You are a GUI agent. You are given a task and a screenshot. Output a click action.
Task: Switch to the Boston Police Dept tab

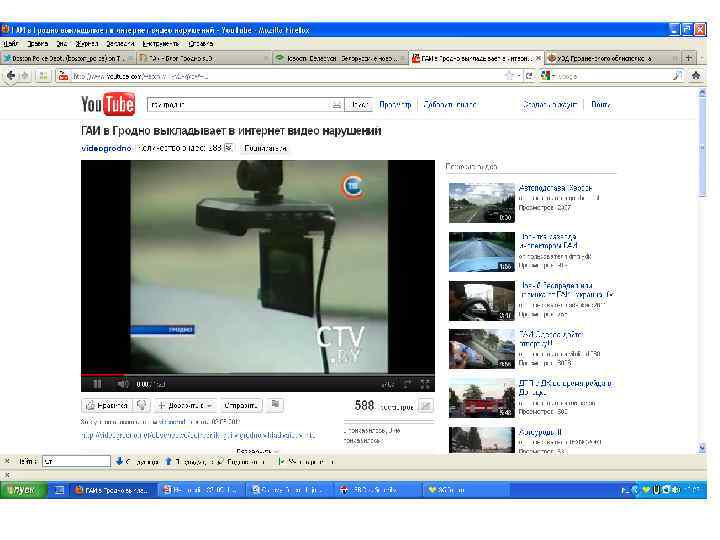pyautogui.click(x=68, y=58)
